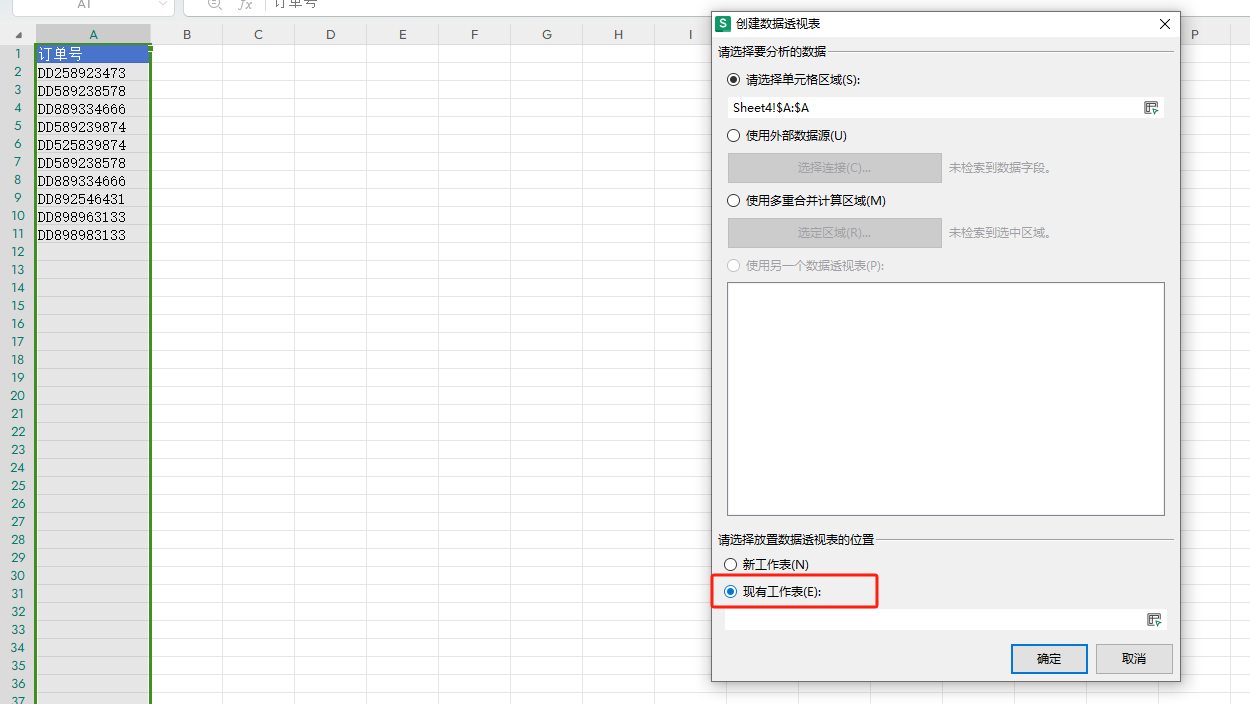The width and height of the screenshot is (1250, 704).
Task: Select column B header
Action: pyautogui.click(x=187, y=35)
